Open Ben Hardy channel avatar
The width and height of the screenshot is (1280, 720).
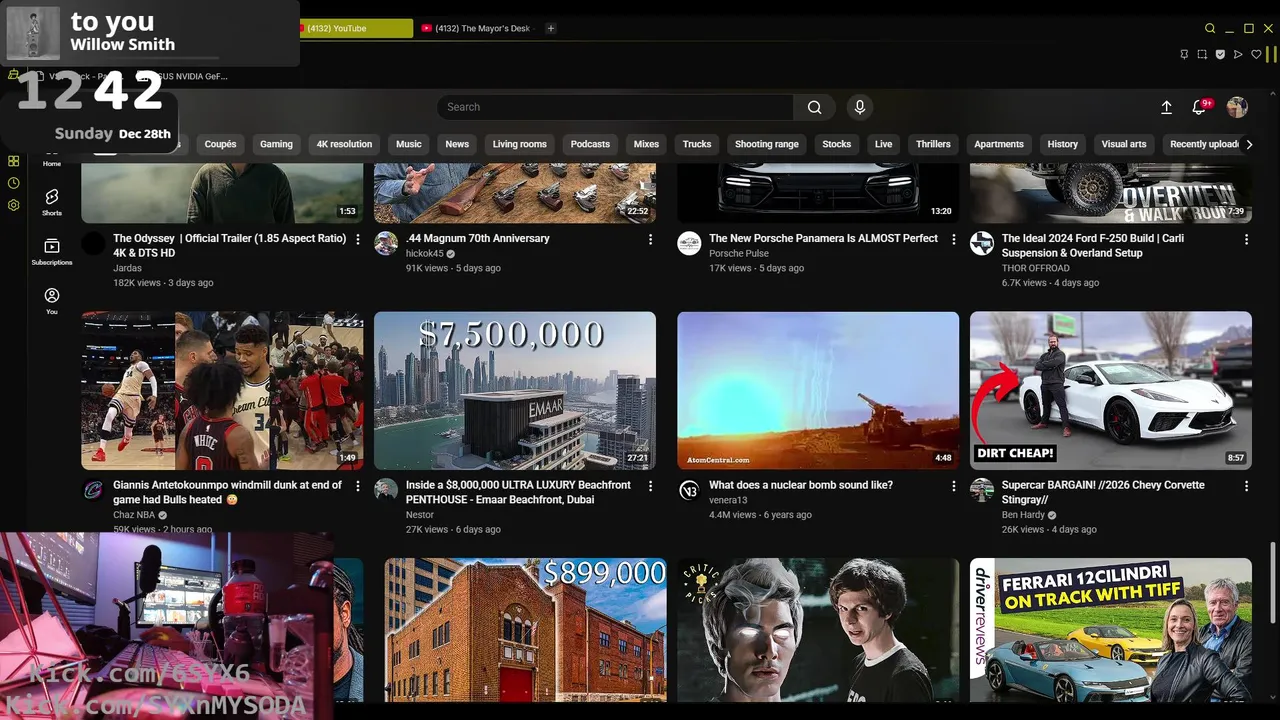982,490
